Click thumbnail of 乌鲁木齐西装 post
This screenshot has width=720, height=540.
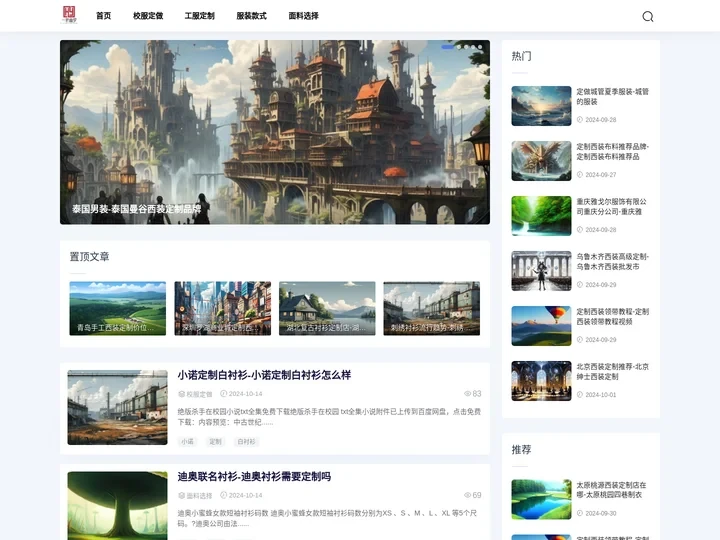tap(541, 271)
